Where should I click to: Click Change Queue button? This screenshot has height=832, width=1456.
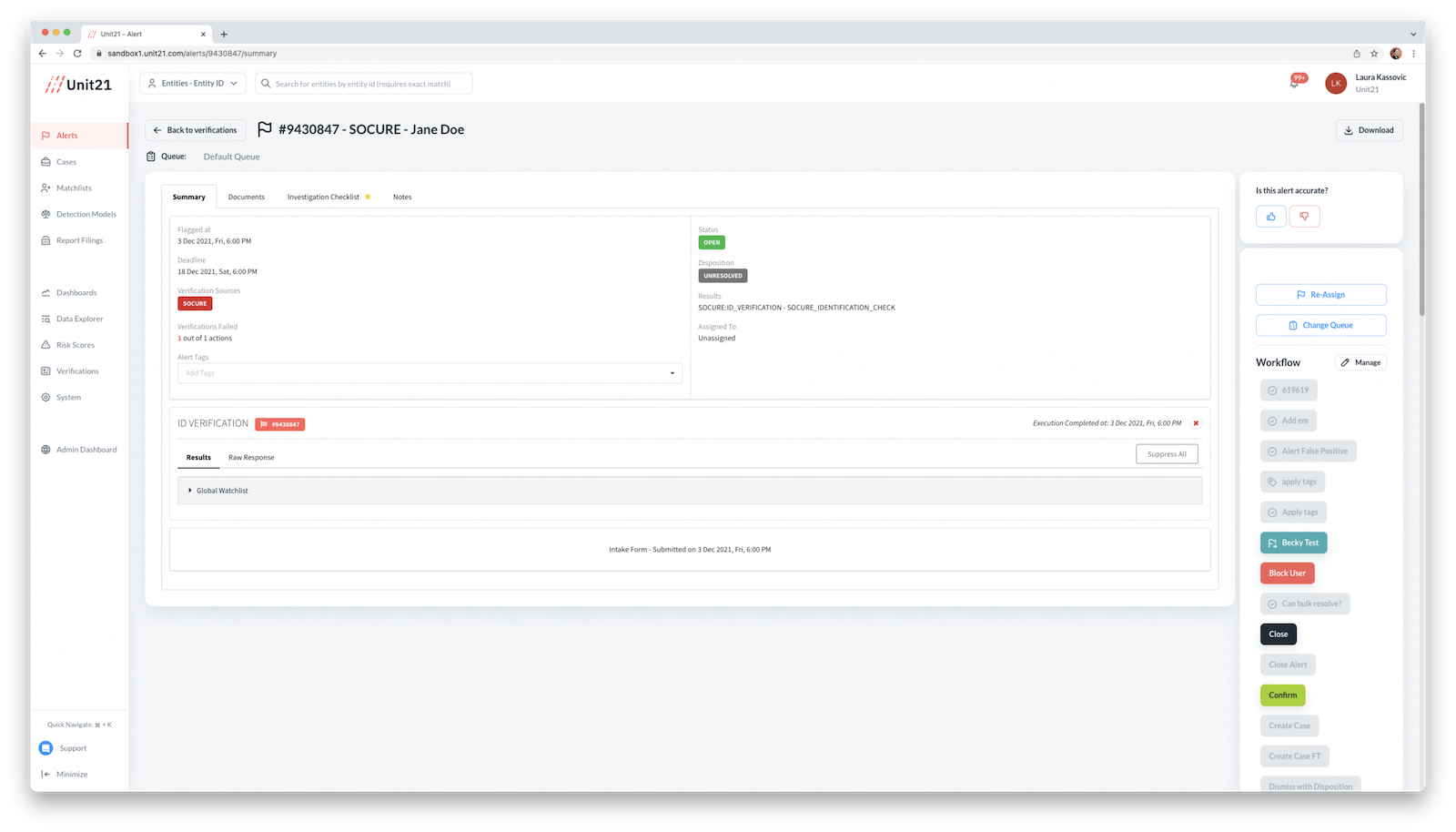coord(1321,325)
